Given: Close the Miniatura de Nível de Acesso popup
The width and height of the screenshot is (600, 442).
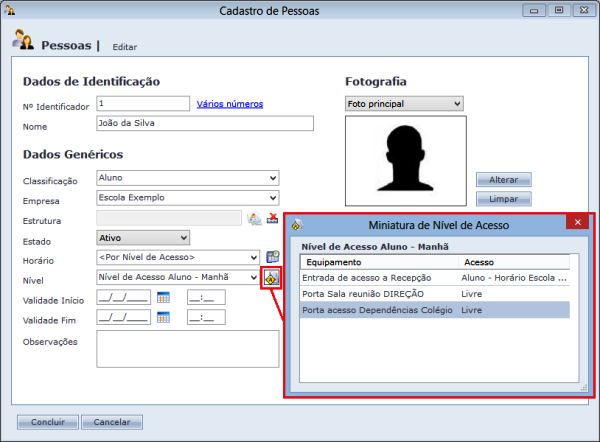Looking at the screenshot, I should point(575,225).
